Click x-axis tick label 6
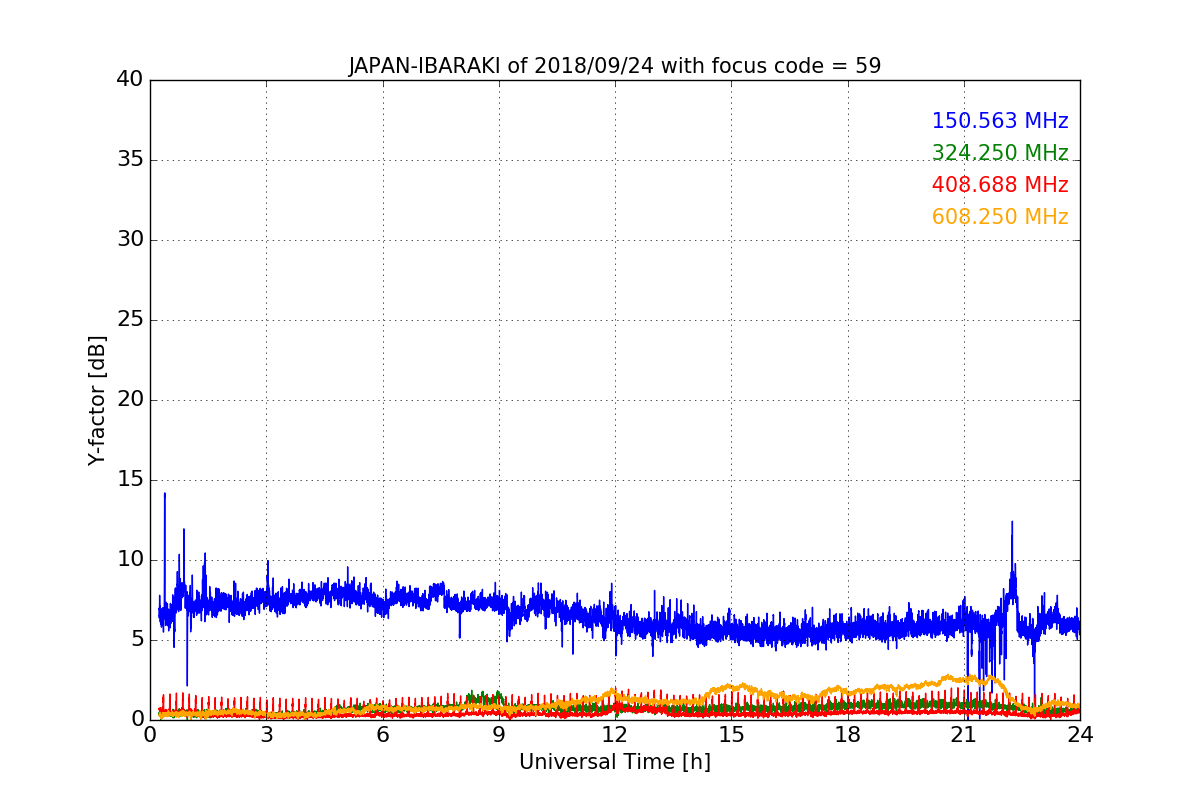This screenshot has height=800, width=1200. pos(382,734)
